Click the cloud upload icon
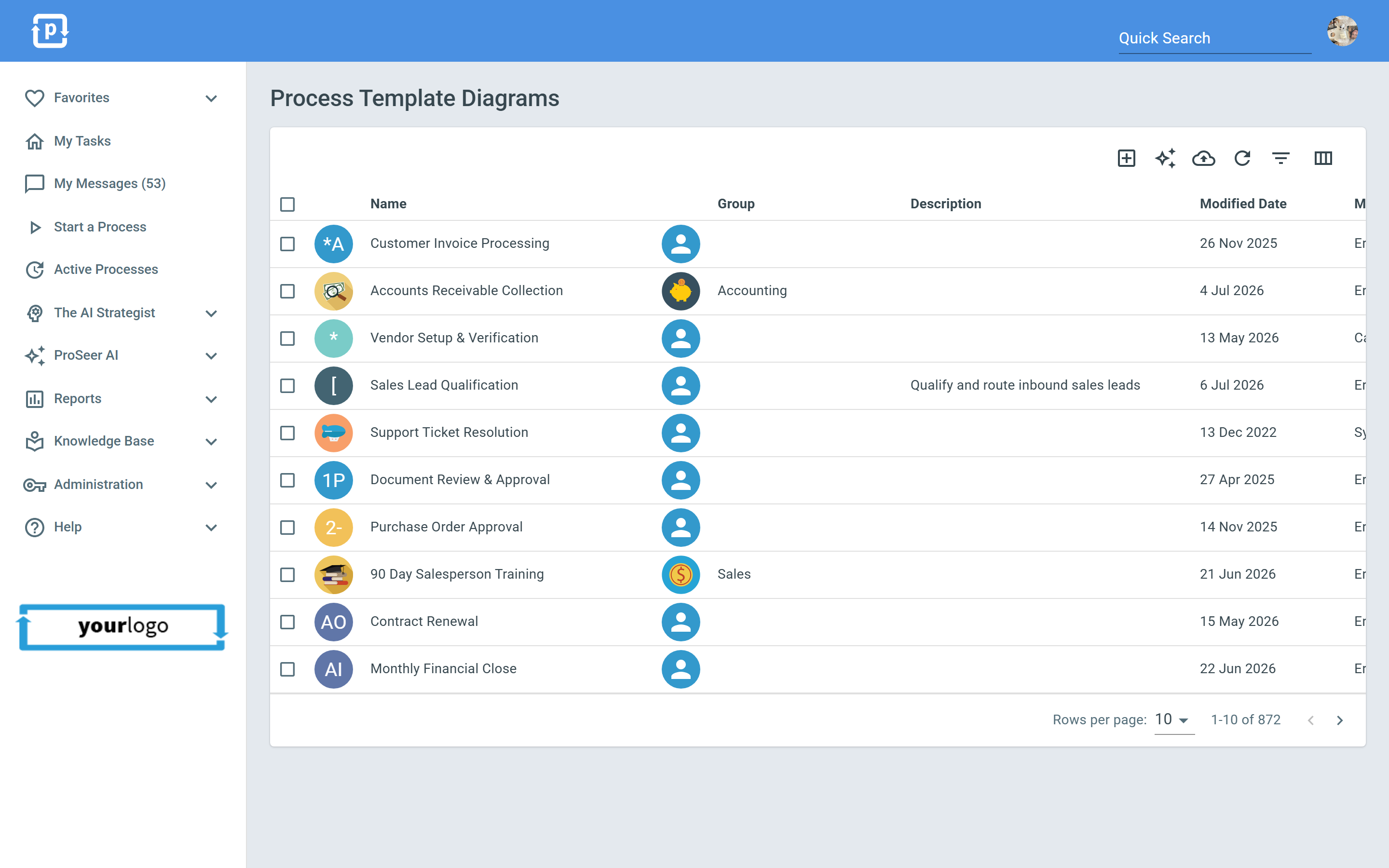The image size is (1389, 868). (x=1204, y=158)
